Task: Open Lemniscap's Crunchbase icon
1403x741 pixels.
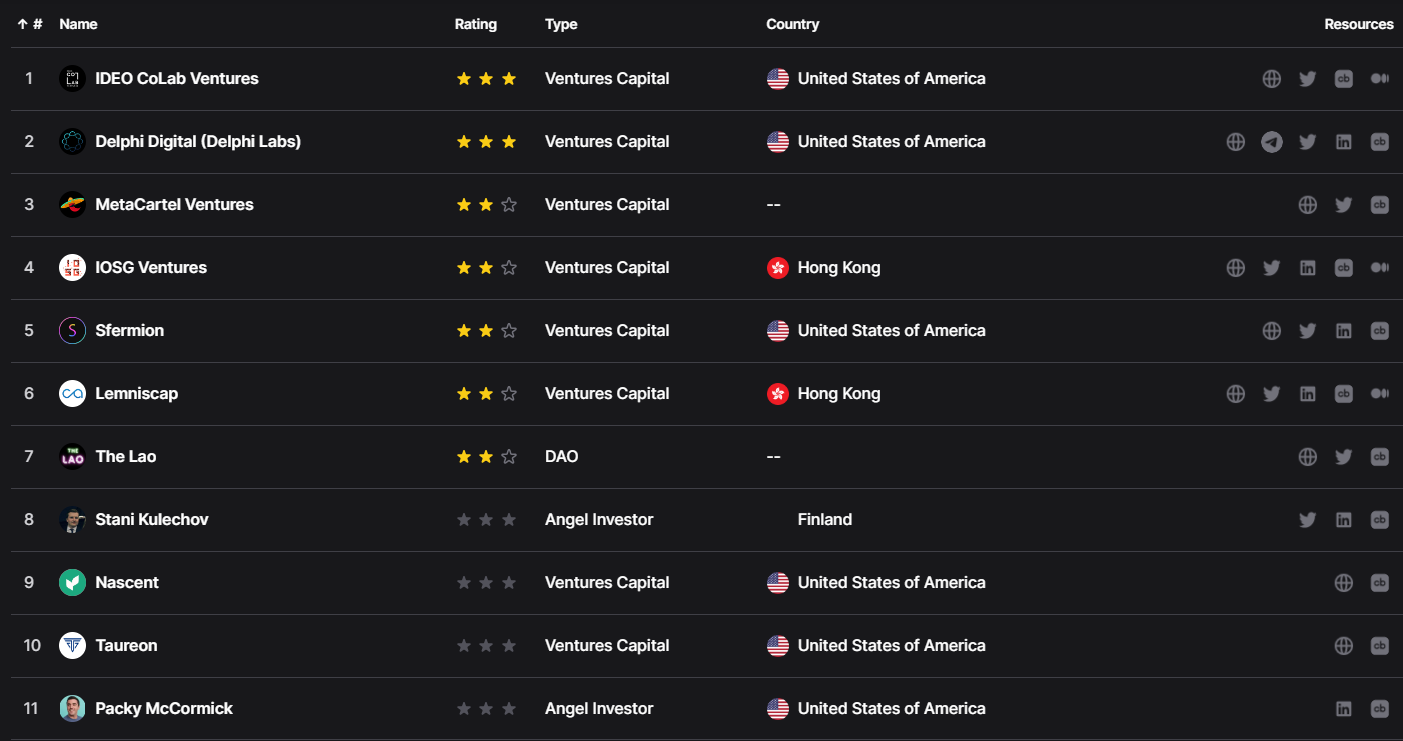Action: tap(1344, 394)
